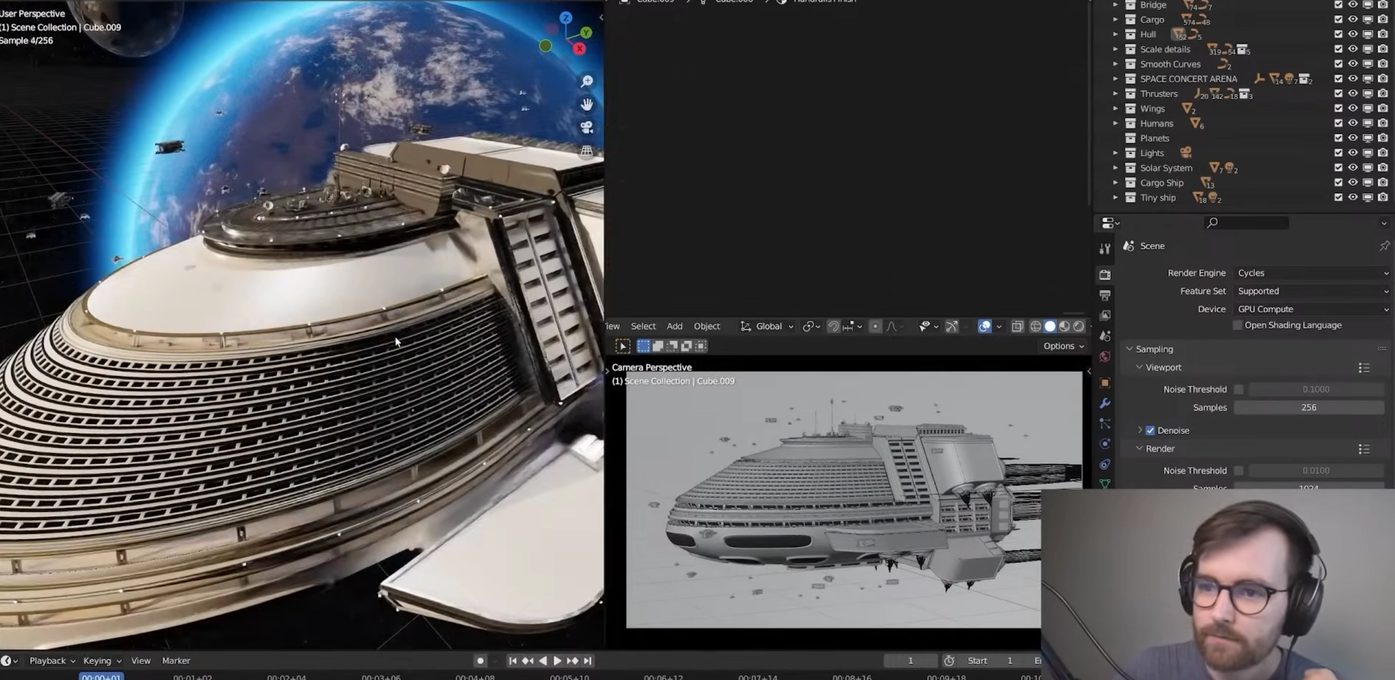This screenshot has height=680, width=1395.
Task: Open the Select menu
Action: 643,326
